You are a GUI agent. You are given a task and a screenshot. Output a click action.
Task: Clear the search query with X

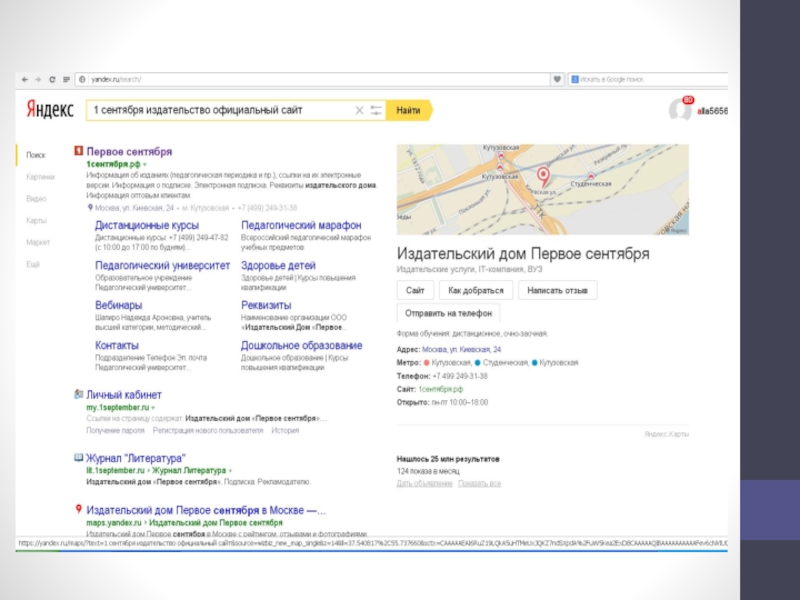pyautogui.click(x=359, y=110)
